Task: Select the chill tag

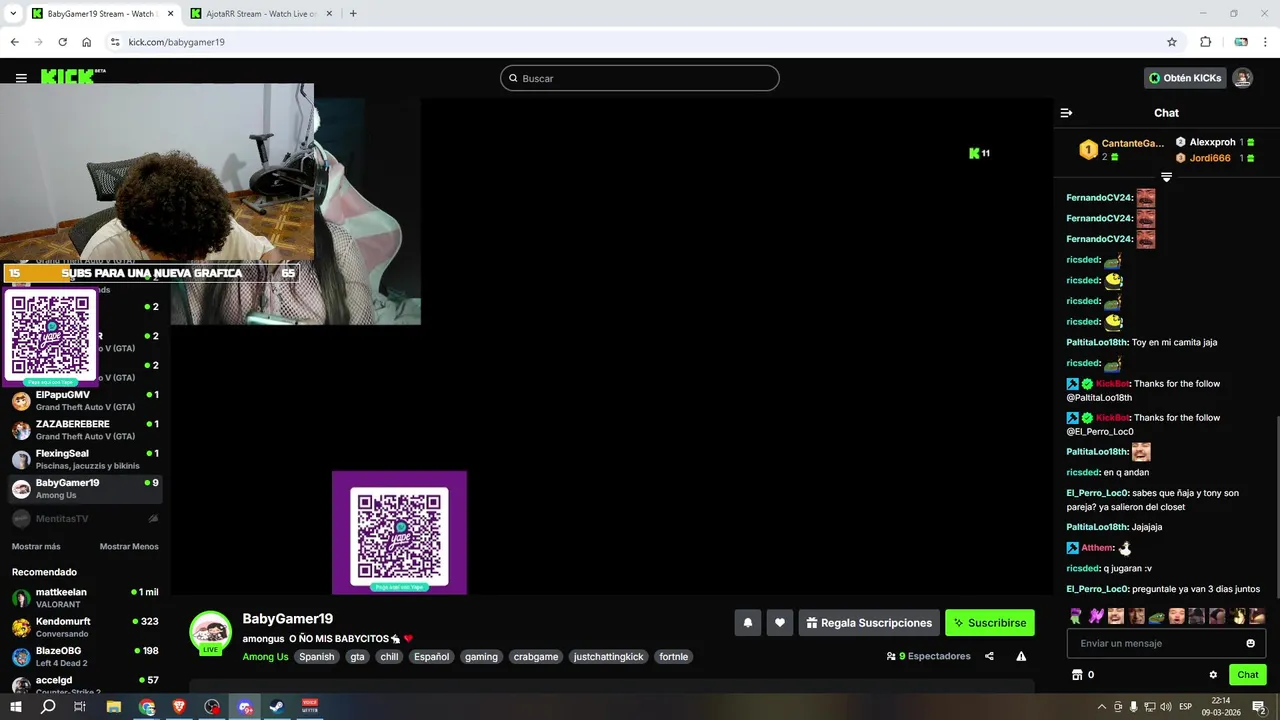Action: click(389, 657)
